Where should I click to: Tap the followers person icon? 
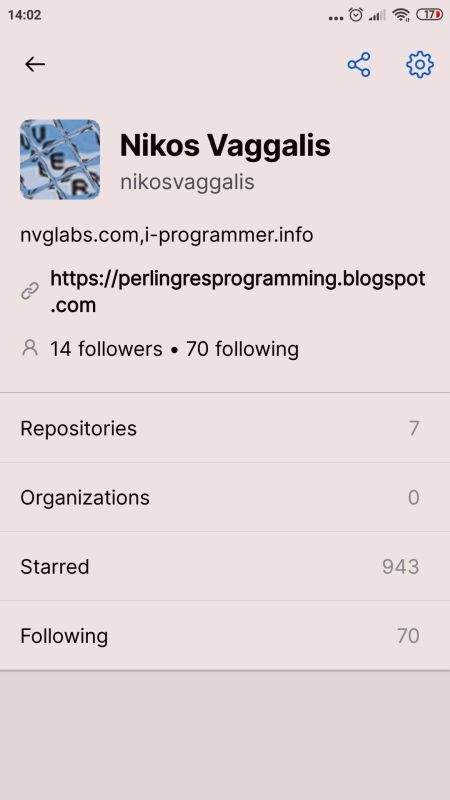pyautogui.click(x=30, y=348)
